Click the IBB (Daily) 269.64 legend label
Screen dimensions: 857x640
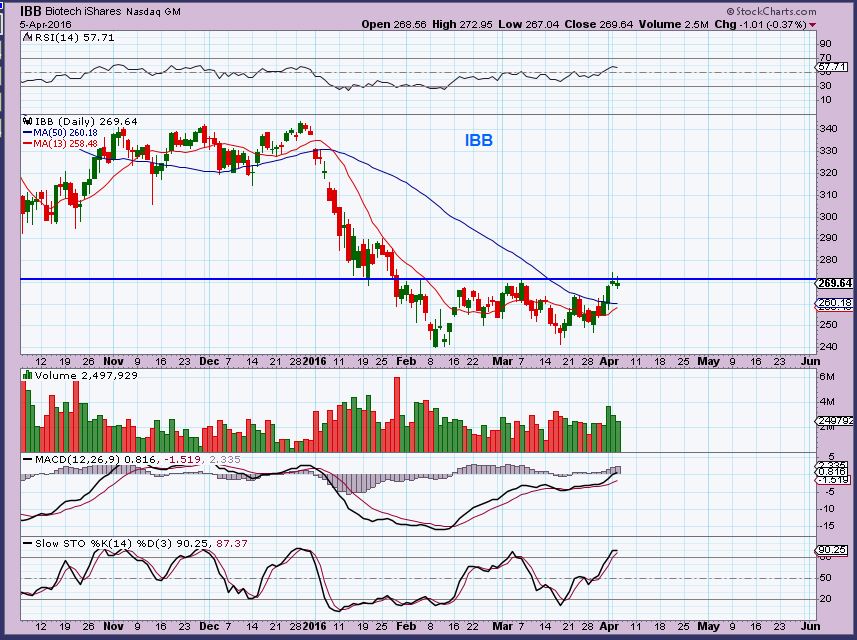(x=86, y=121)
